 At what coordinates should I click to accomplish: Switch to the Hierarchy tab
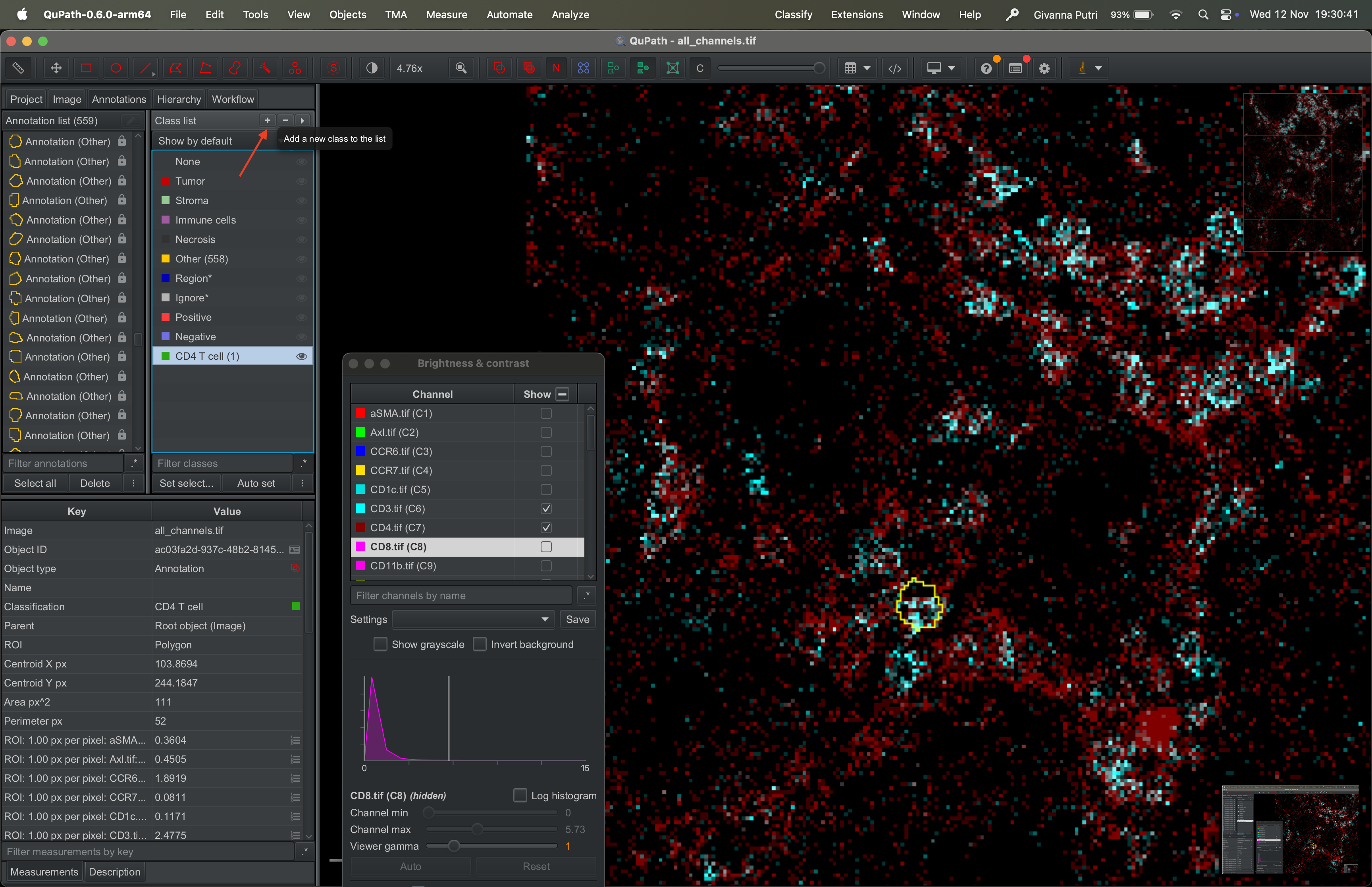[179, 99]
